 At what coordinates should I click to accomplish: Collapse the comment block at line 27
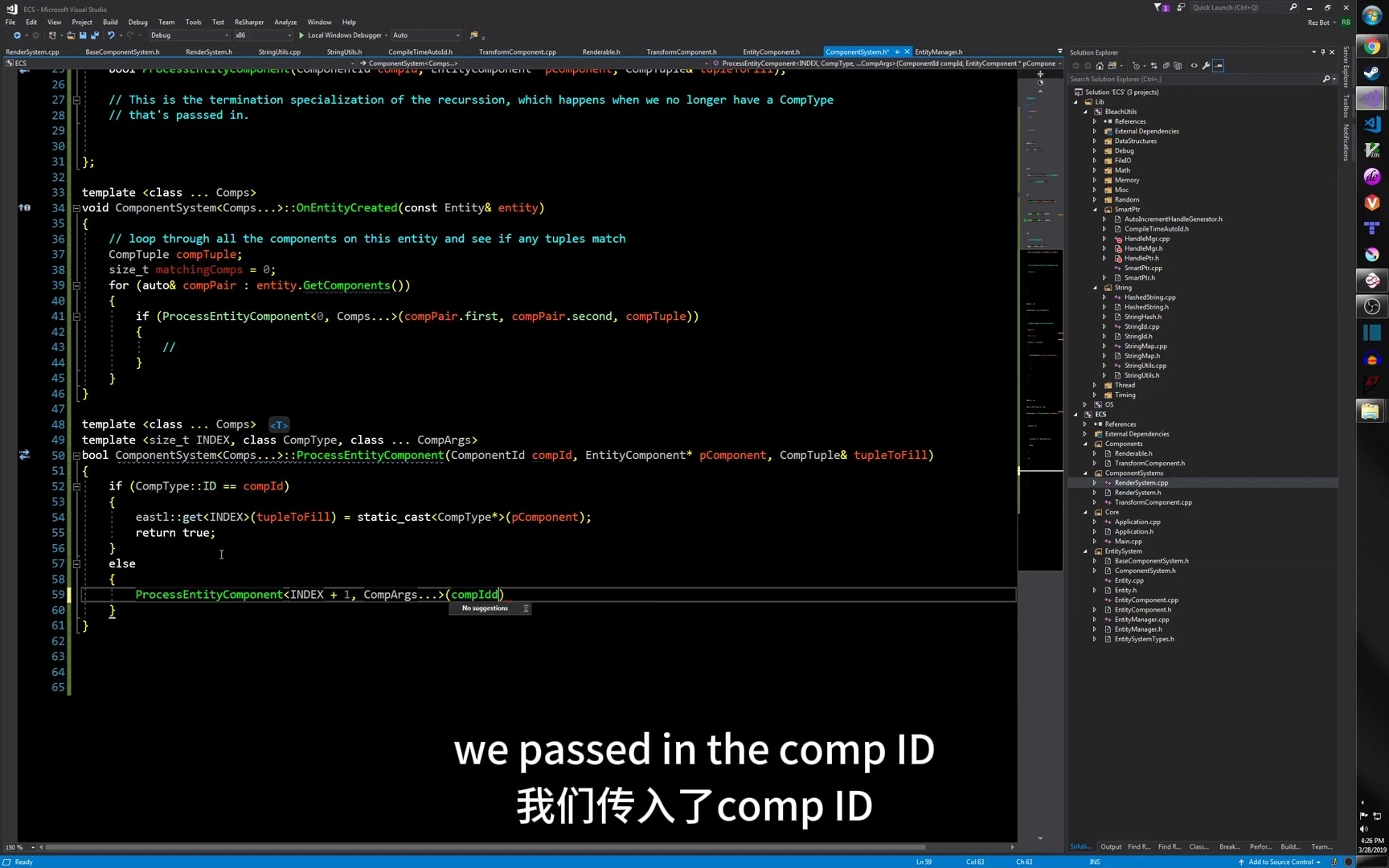point(76,100)
